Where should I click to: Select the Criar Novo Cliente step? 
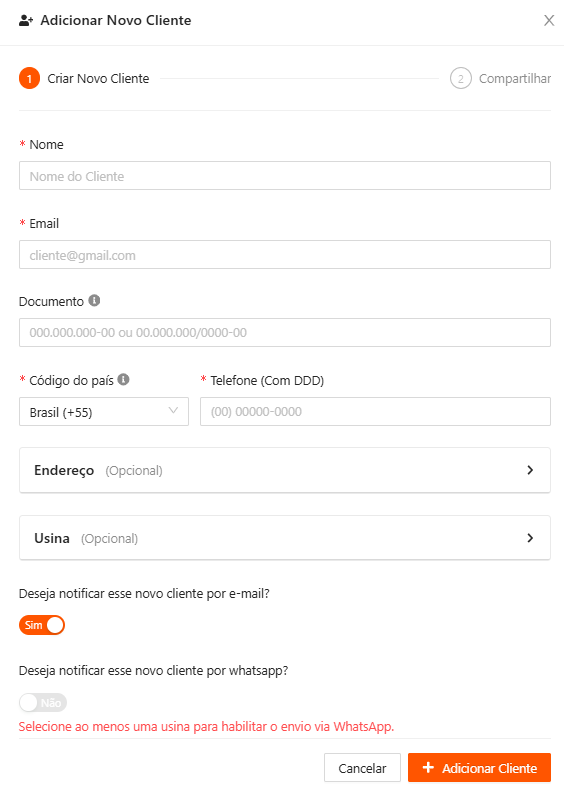click(98, 79)
